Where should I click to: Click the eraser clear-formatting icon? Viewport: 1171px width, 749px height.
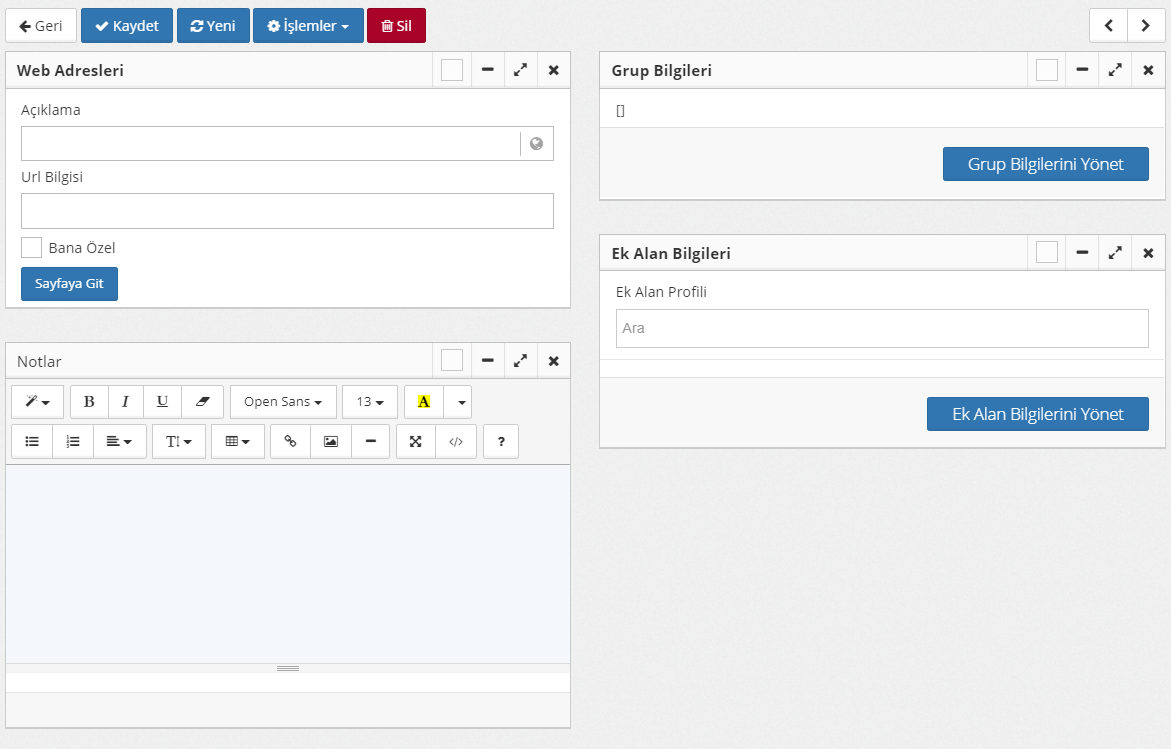203,402
